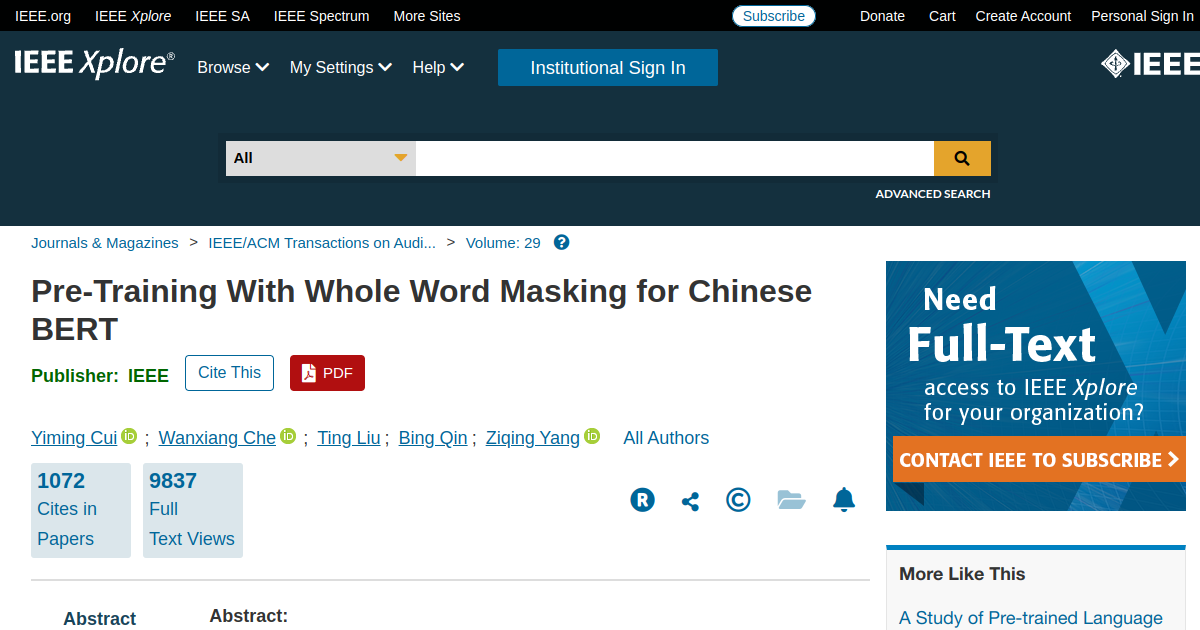The width and height of the screenshot is (1200, 630).
Task: Open the Cart link
Action: click(x=942, y=16)
